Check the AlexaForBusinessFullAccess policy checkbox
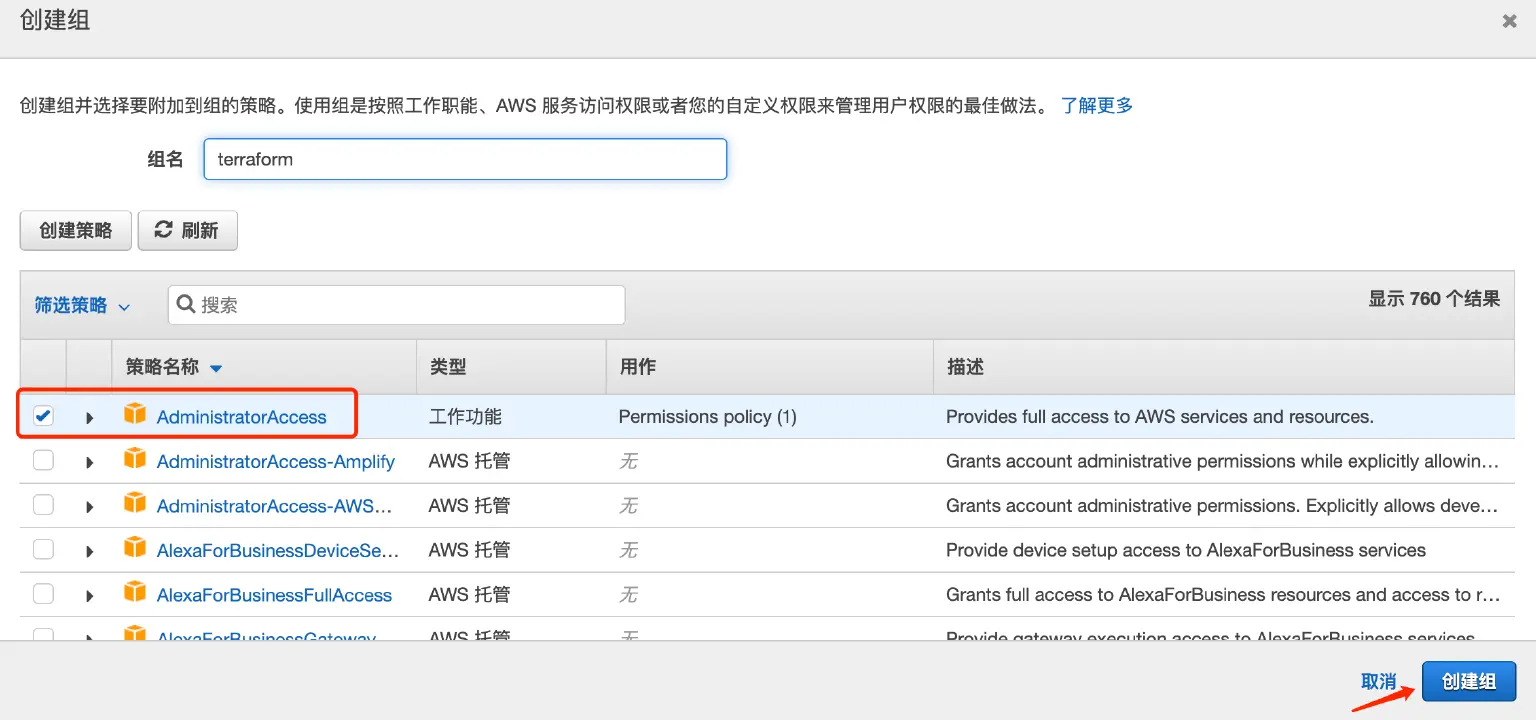 coord(43,594)
